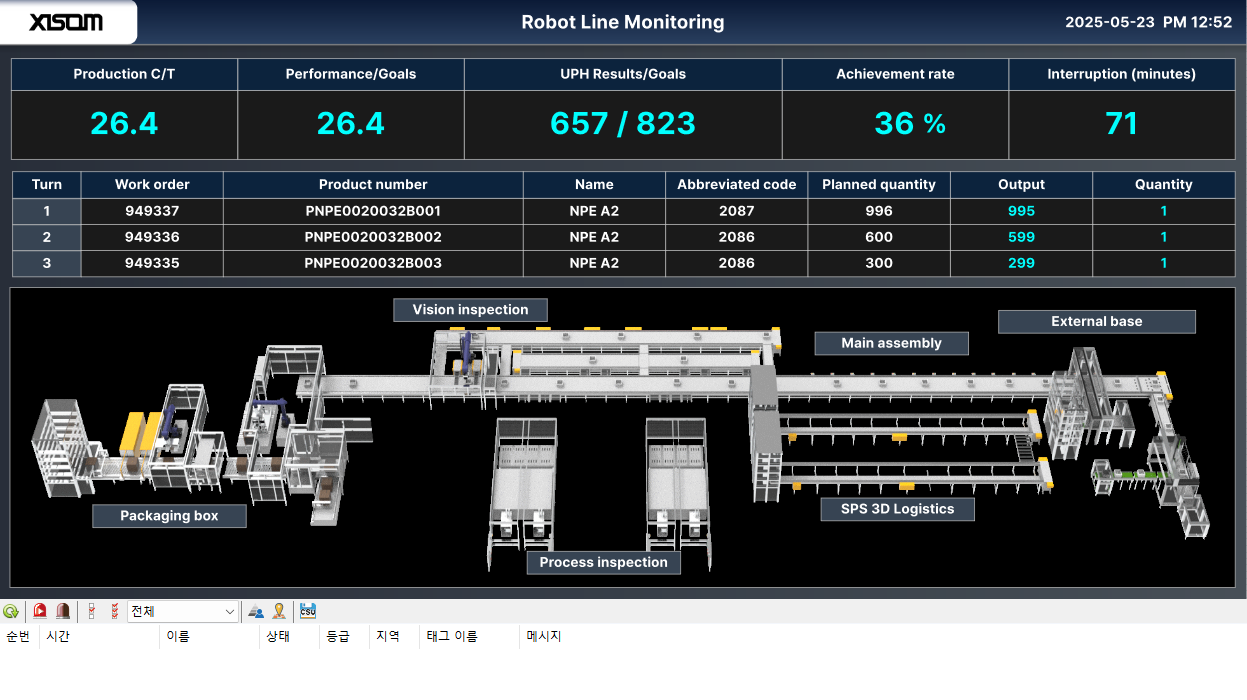Click the Vision inspection station label
This screenshot has width=1247, height=700.
(470, 310)
